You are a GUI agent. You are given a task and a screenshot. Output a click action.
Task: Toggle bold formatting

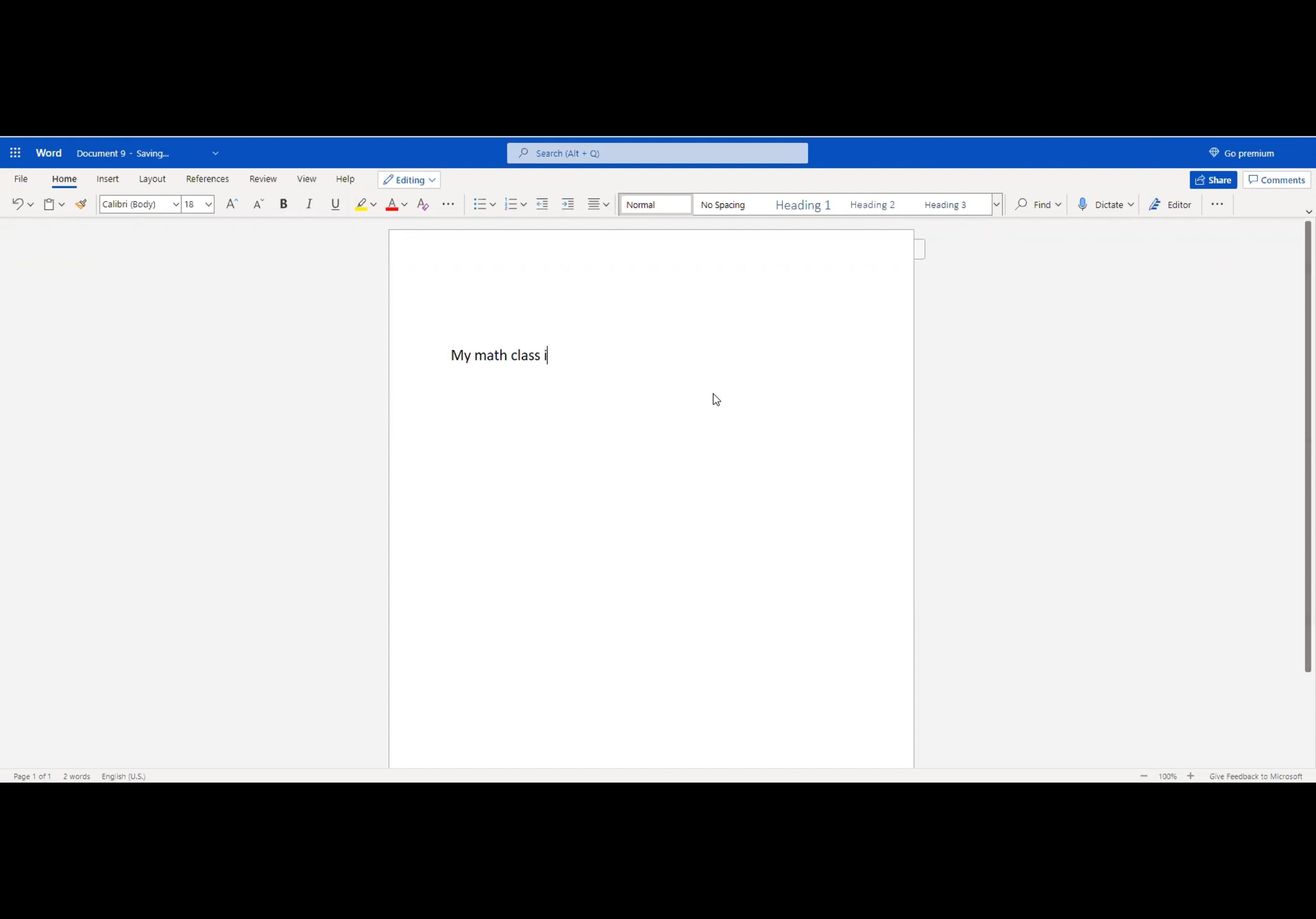283,204
